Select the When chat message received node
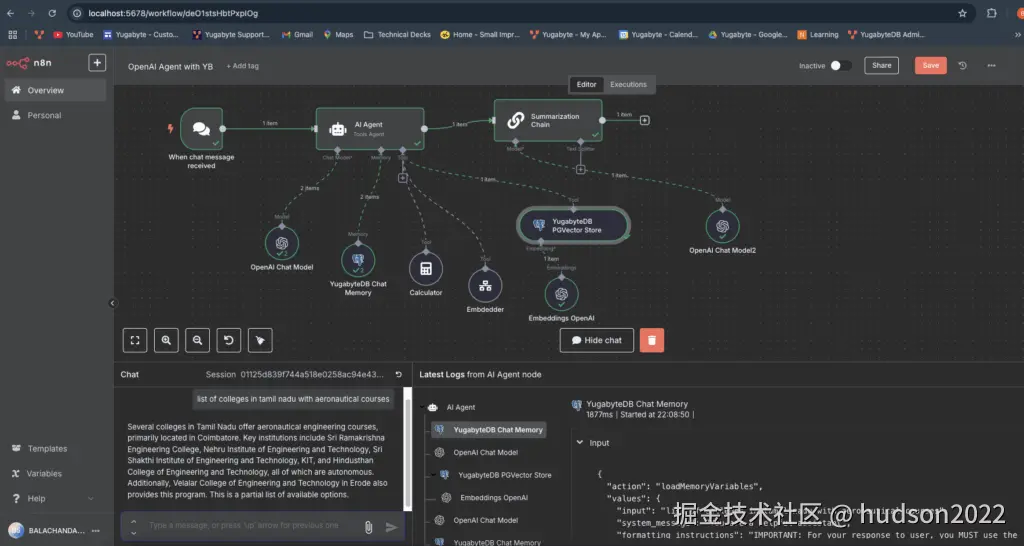1024x546 pixels. point(201,129)
